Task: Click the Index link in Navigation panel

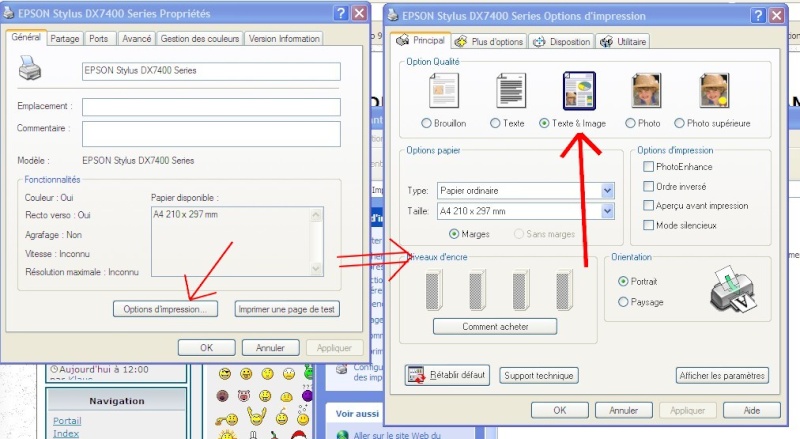Action: tap(66, 433)
